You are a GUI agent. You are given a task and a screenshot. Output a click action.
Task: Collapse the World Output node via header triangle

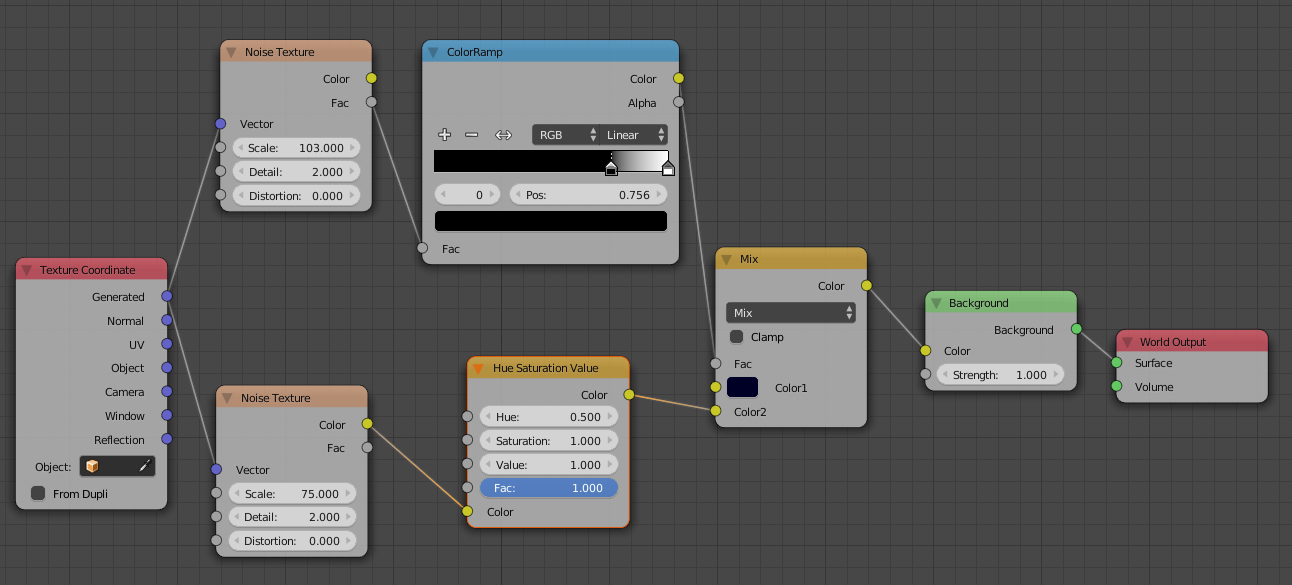1127,342
